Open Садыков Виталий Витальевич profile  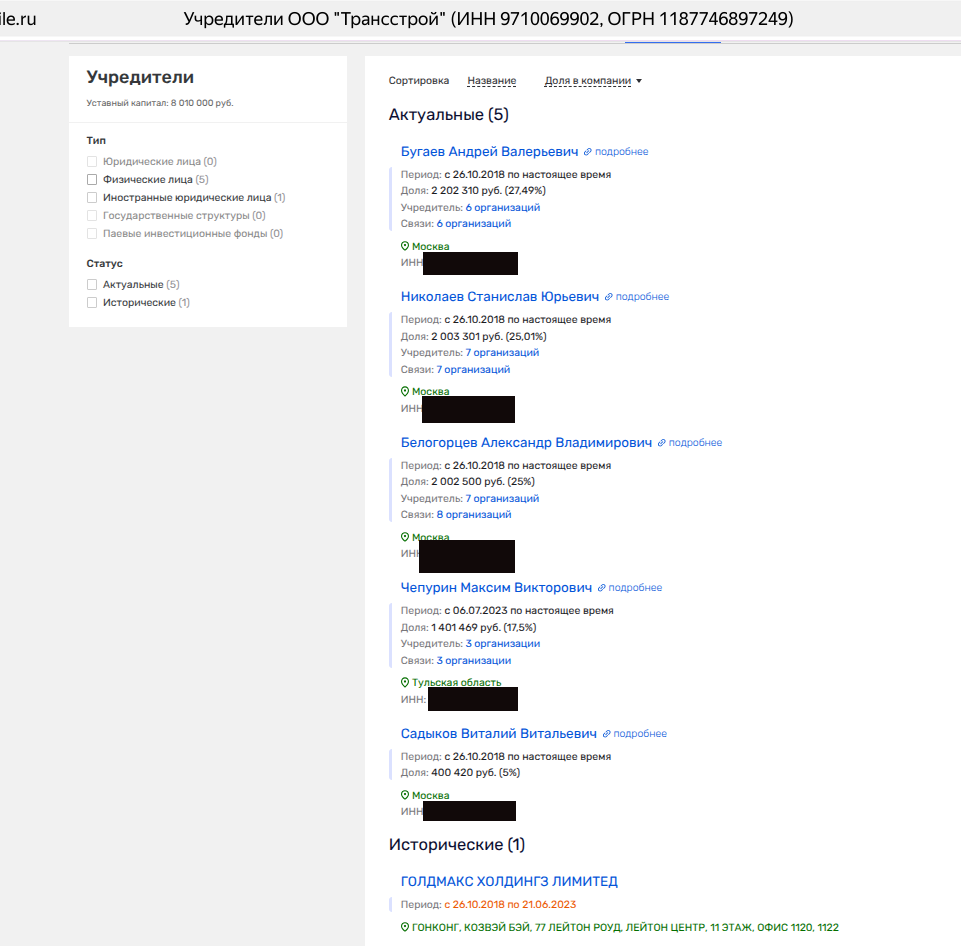point(498,734)
